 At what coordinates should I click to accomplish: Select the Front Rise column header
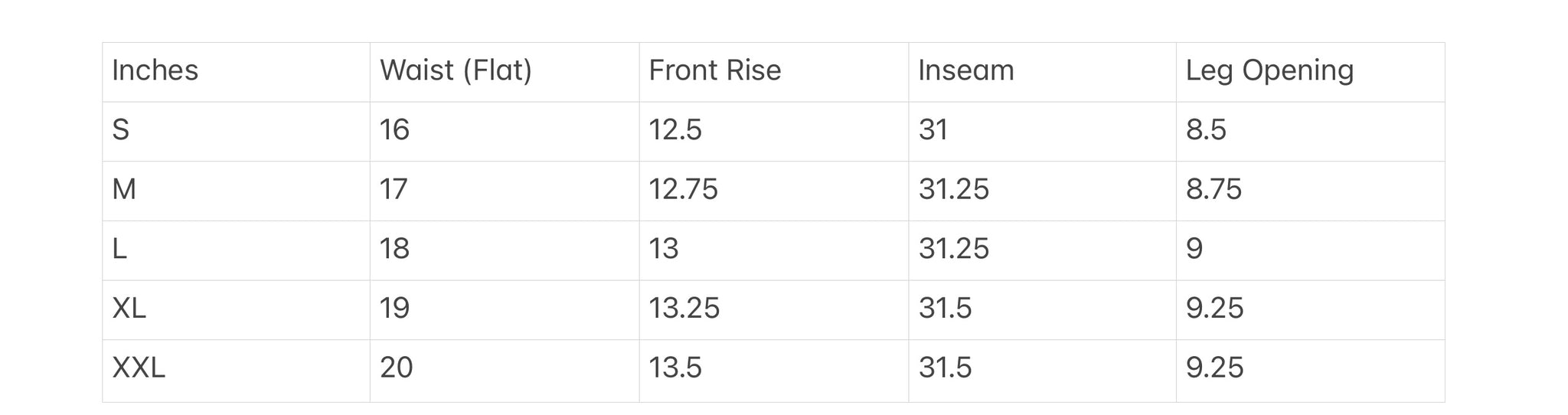coord(714,70)
